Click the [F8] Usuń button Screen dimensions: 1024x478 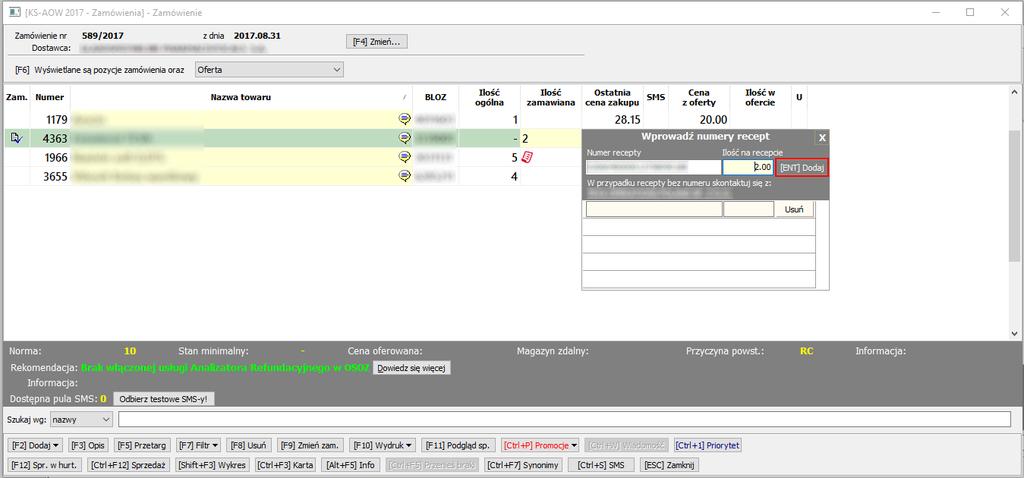coord(249,445)
